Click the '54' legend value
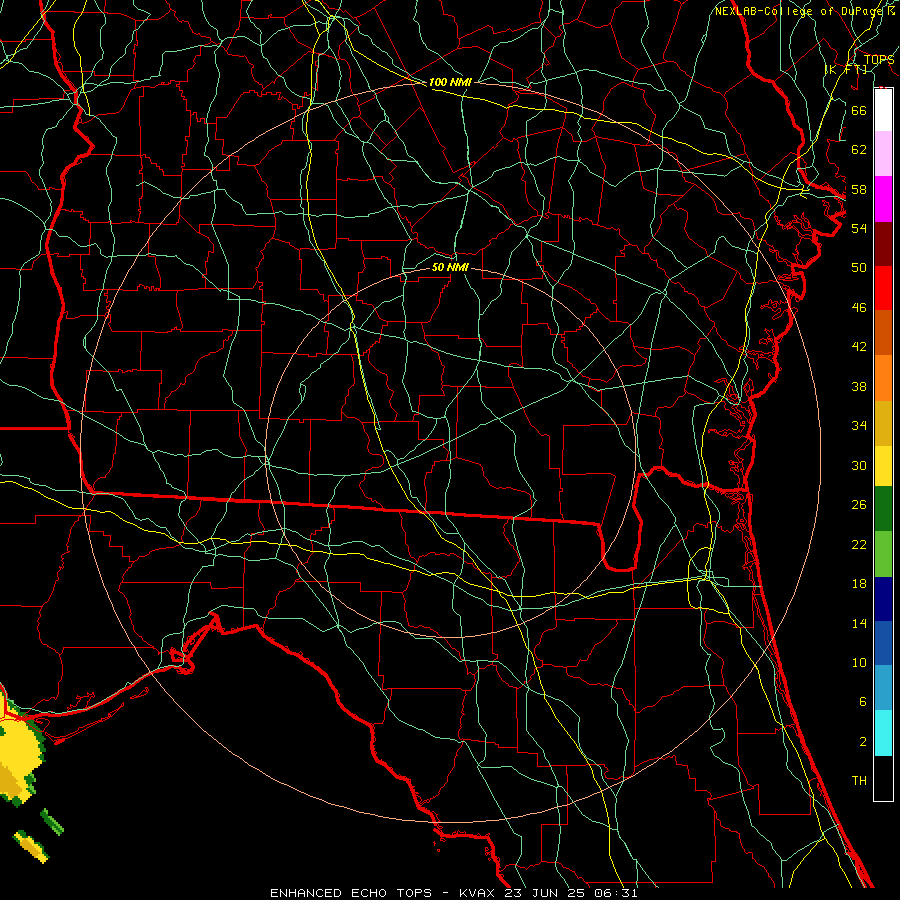 (859, 228)
